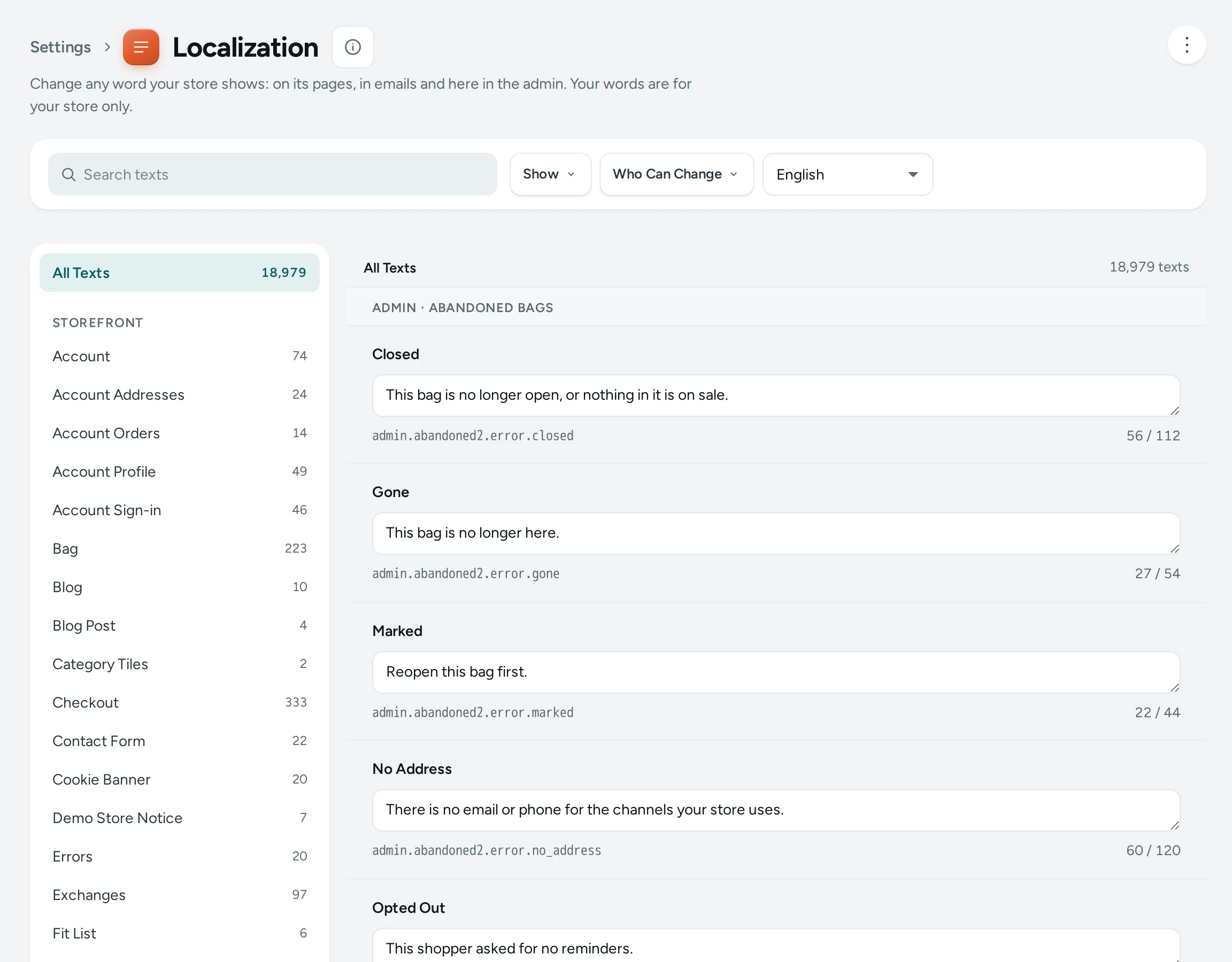The width and height of the screenshot is (1232, 962).
Task: Select the Checkout category
Action: coord(179,702)
